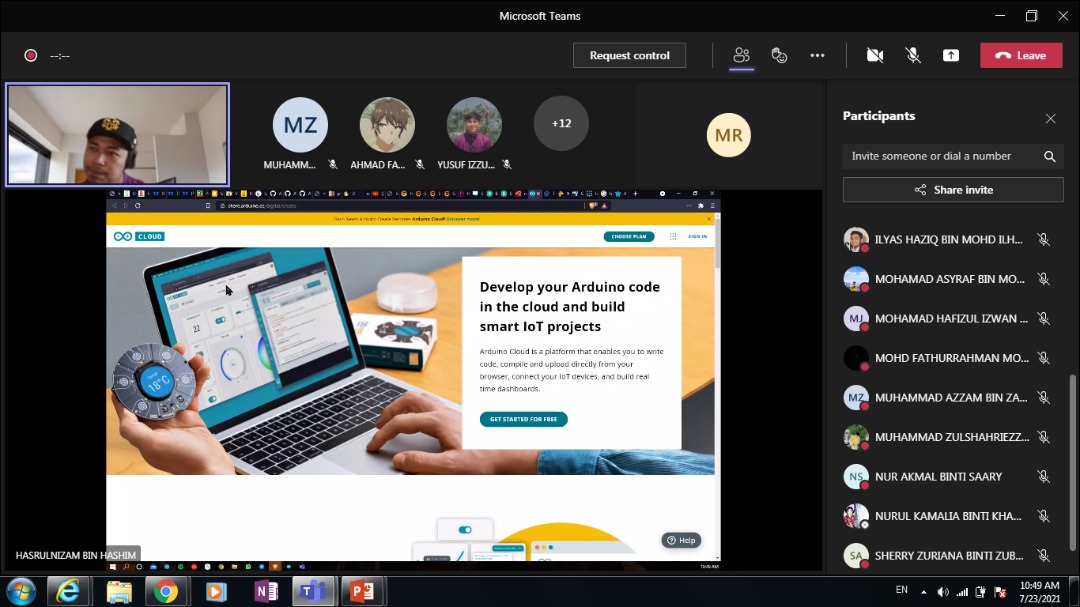Toggle the camera on or off
1080x607 pixels.
(875, 55)
